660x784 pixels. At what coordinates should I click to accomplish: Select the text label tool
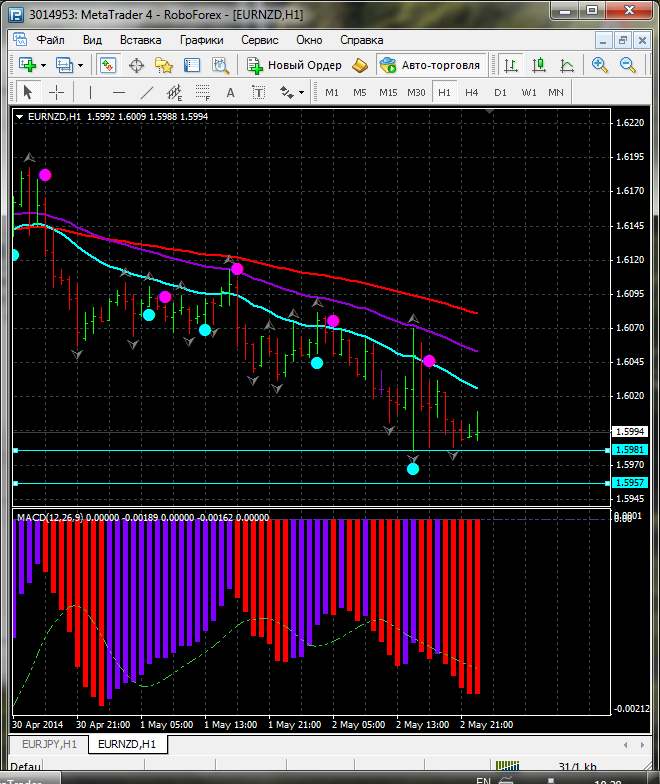258,92
